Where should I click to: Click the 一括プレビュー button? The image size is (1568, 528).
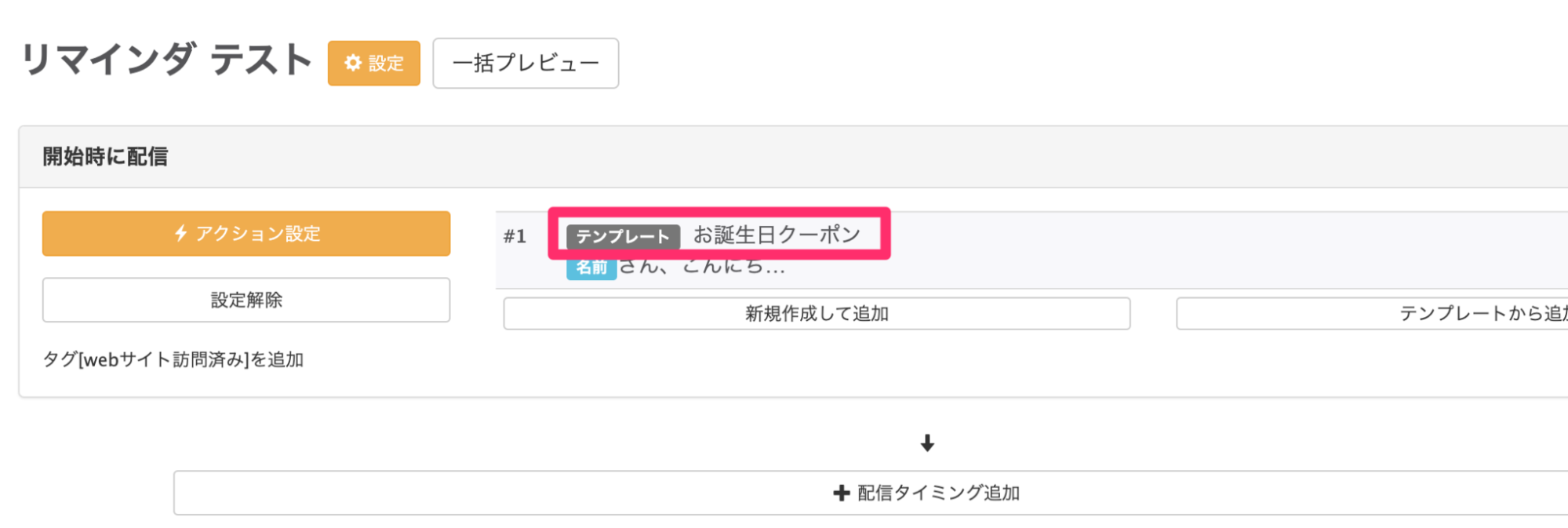coord(526,64)
